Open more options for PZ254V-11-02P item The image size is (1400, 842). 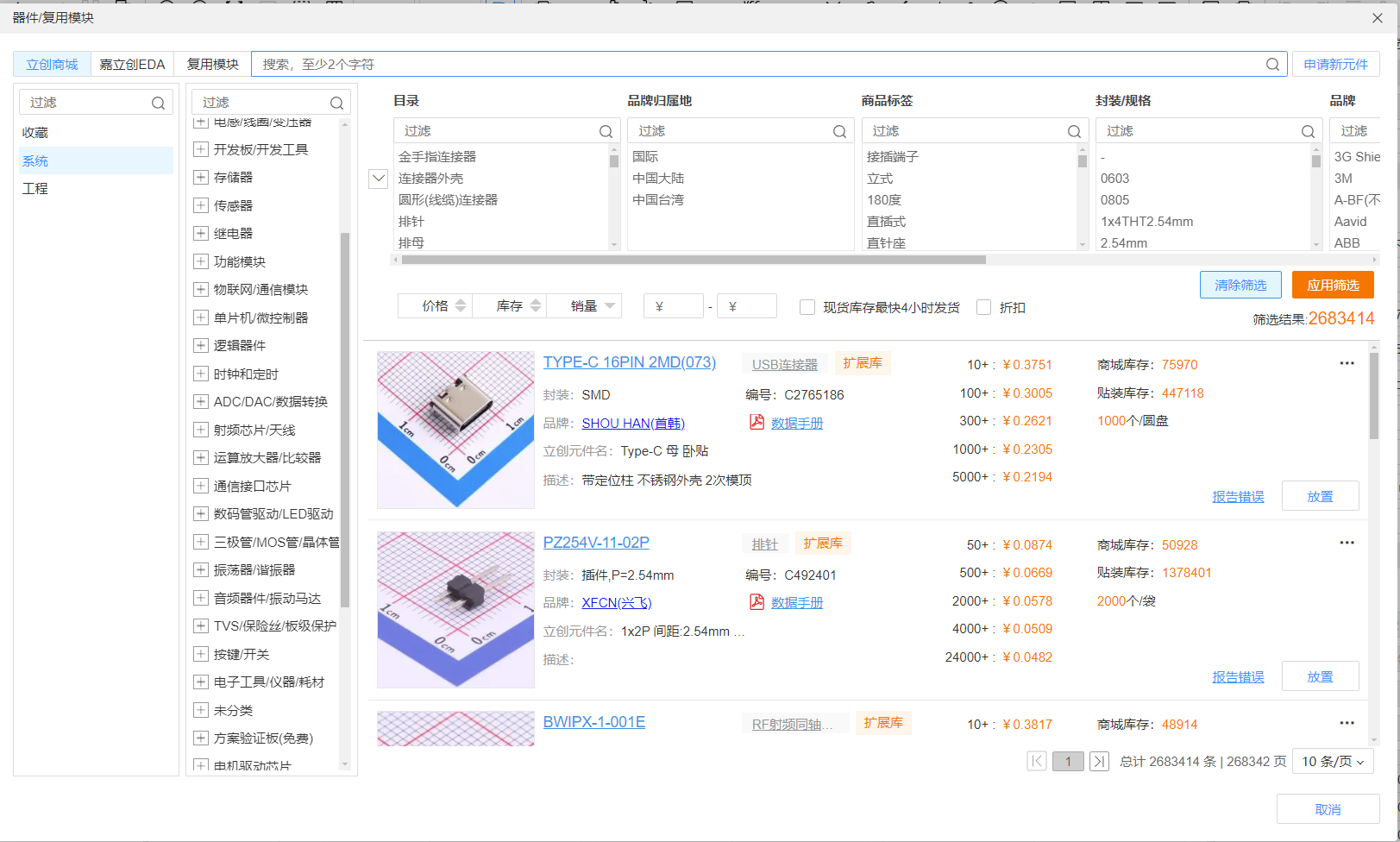point(1347,543)
